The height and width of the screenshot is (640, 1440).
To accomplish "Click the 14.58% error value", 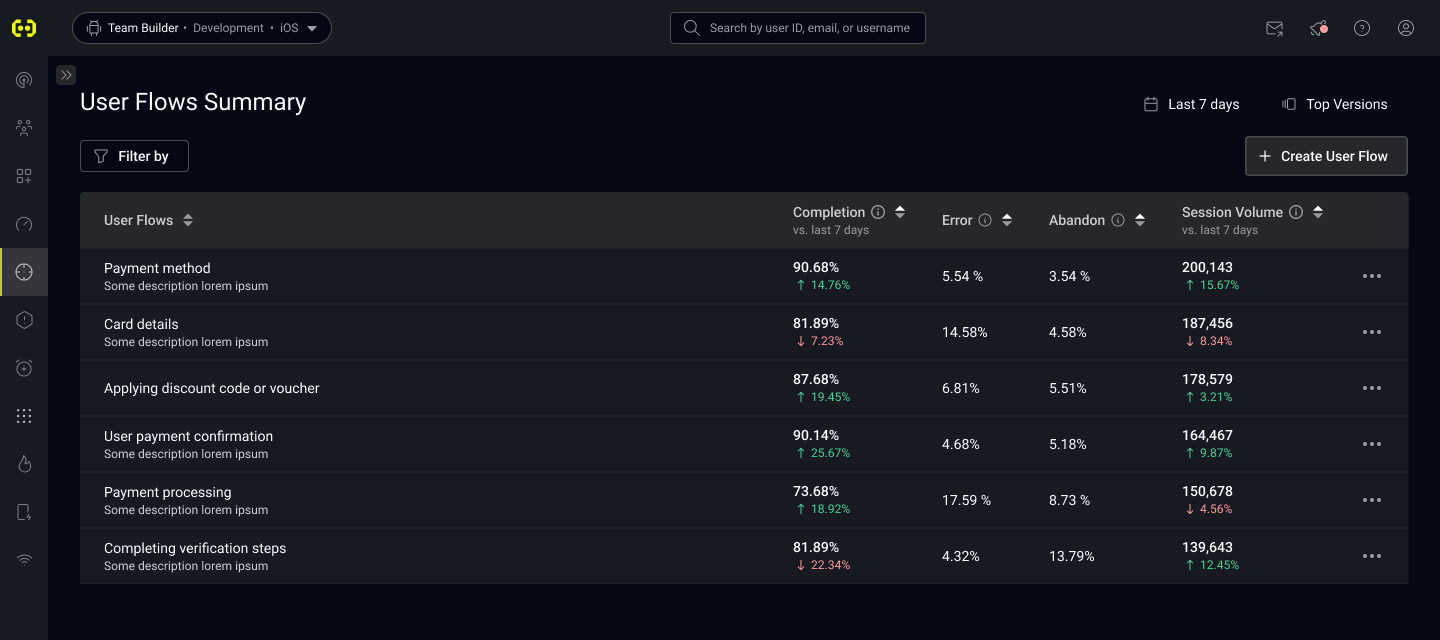I will point(965,332).
